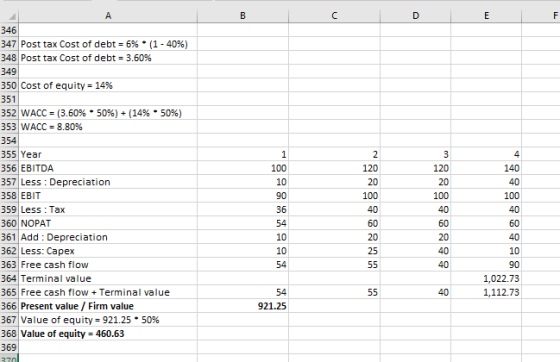The image size is (560, 362).
Task: Click Year 2 free cash flow 55 in row 363
Action: point(334,265)
